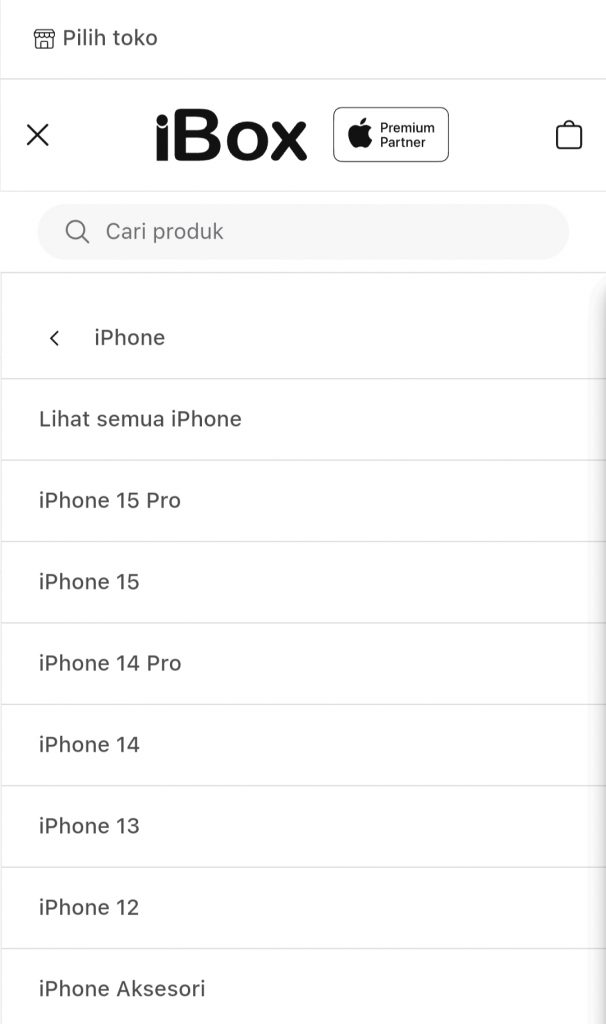Choose iPhone 15 Pro from menu
The width and height of the screenshot is (606, 1024).
[x=303, y=501]
